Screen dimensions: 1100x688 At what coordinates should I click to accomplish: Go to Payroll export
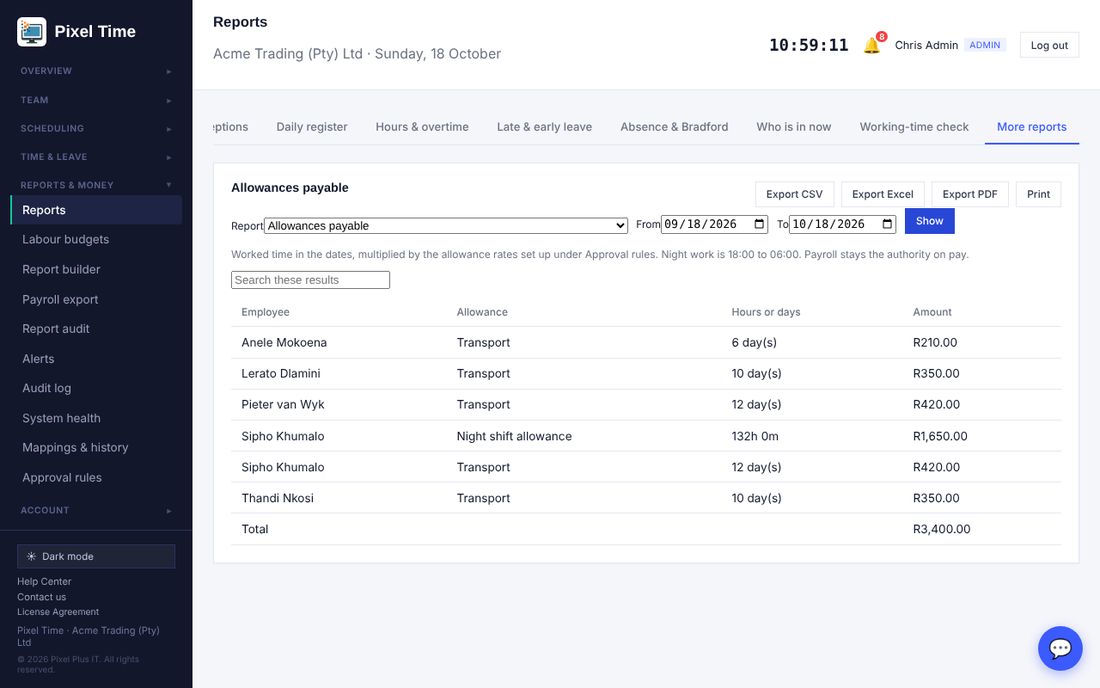pyautogui.click(x=96, y=299)
